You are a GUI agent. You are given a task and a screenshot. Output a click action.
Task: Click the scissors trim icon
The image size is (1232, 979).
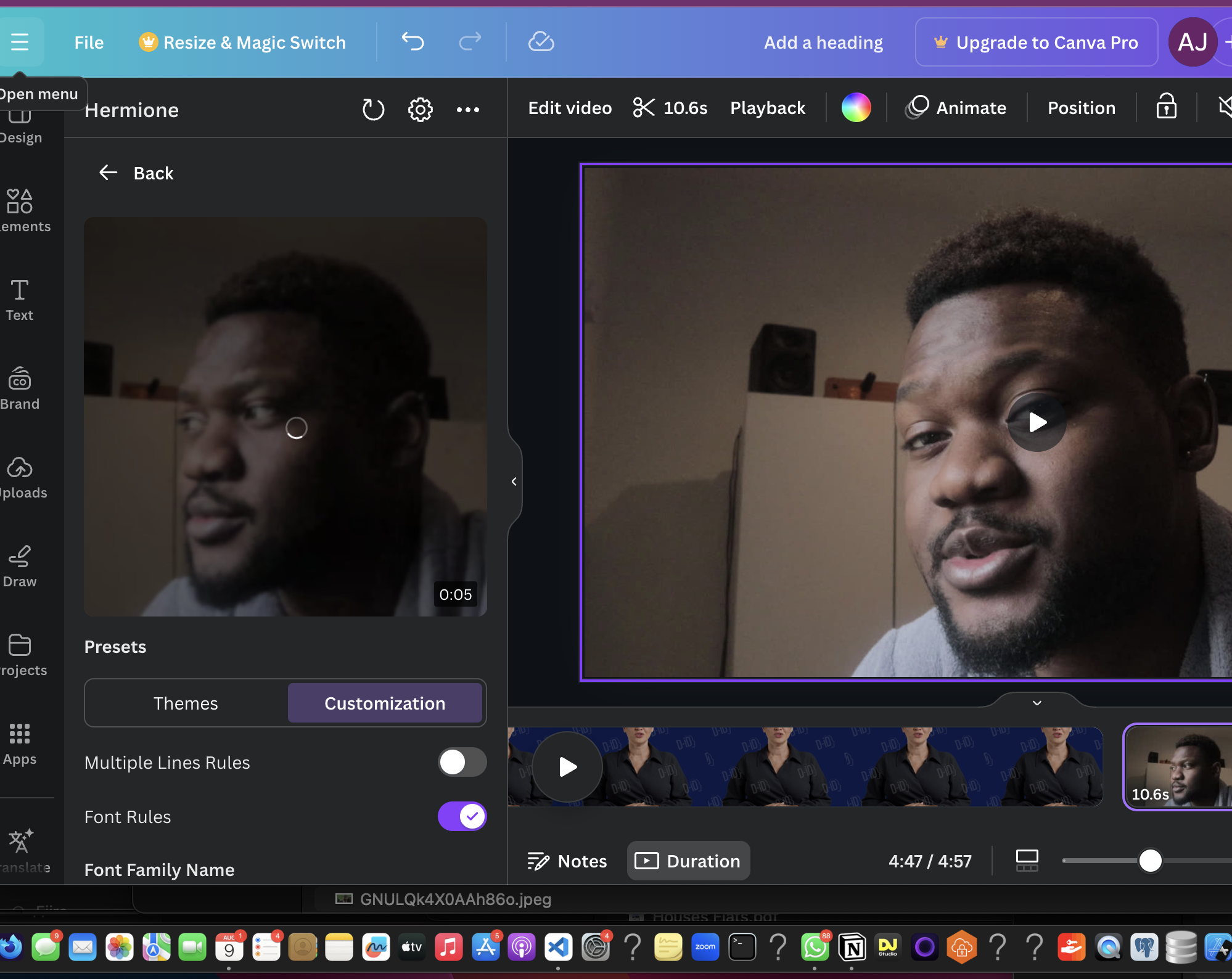click(644, 108)
